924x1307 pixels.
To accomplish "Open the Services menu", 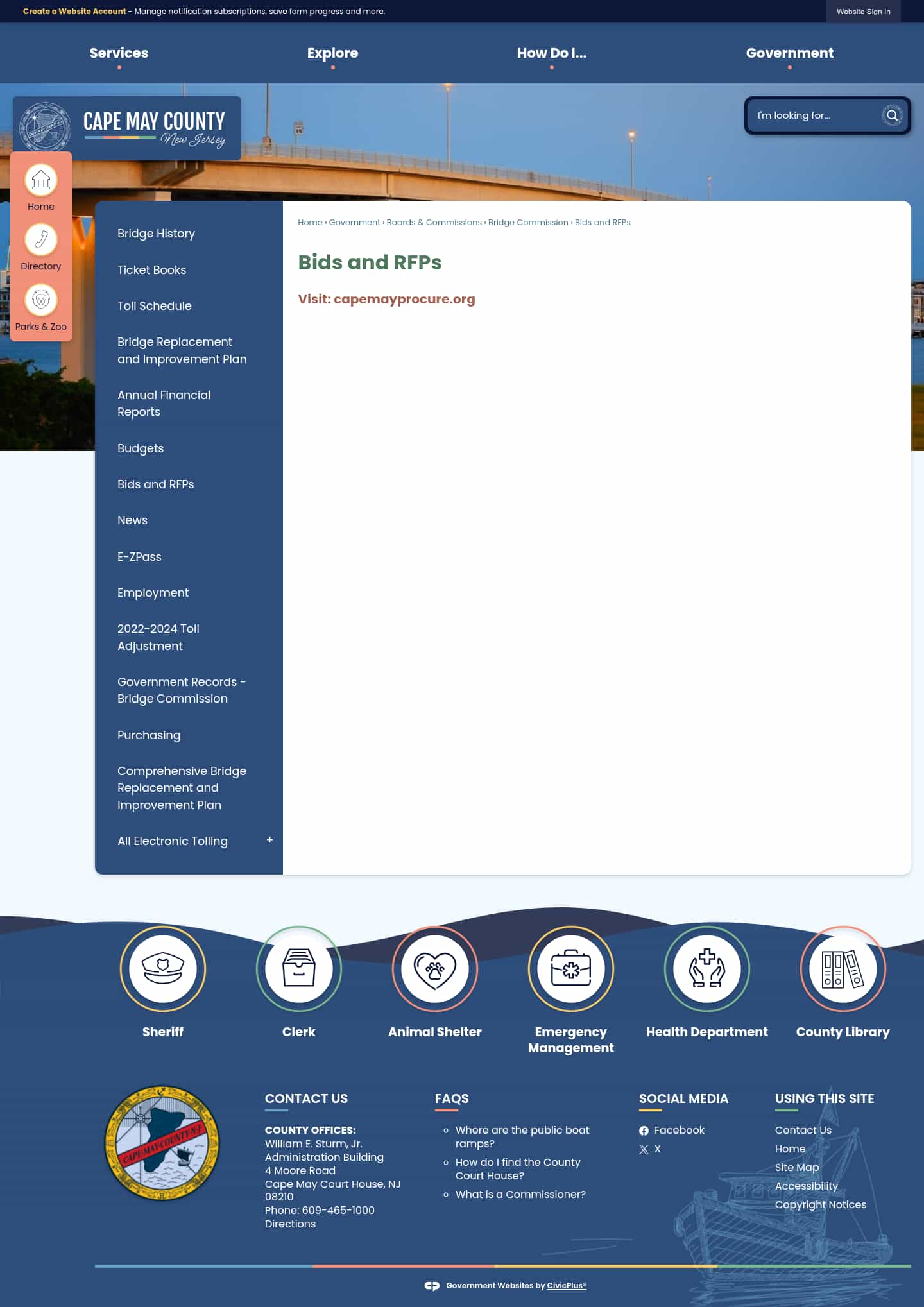I will pos(119,53).
